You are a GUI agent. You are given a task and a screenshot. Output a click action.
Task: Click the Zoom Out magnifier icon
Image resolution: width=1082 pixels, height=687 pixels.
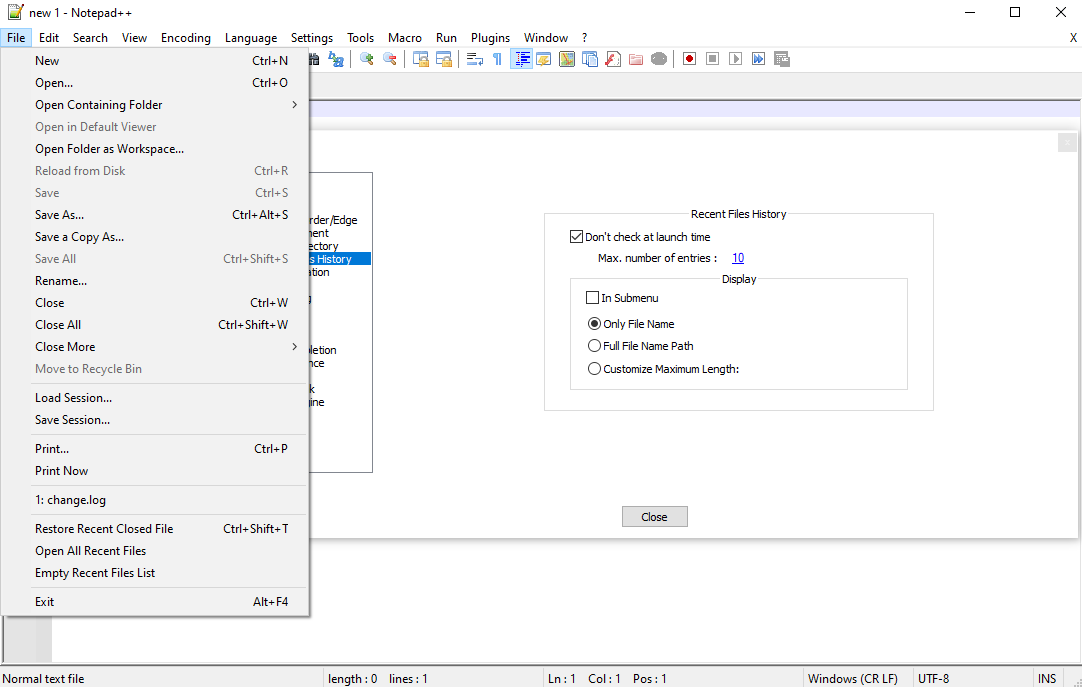point(390,59)
